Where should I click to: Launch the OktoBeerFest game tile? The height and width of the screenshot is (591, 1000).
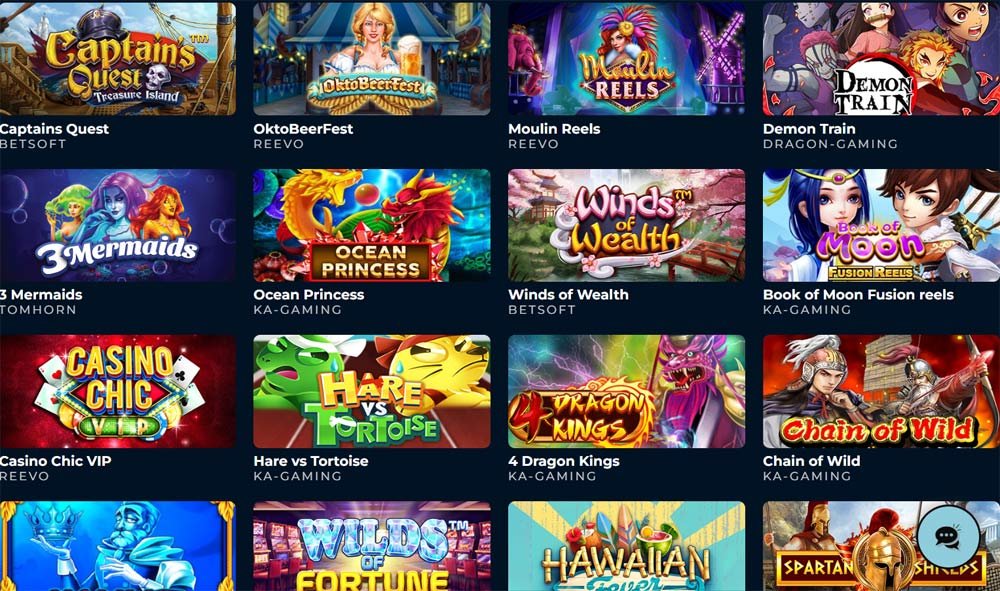[x=372, y=59]
